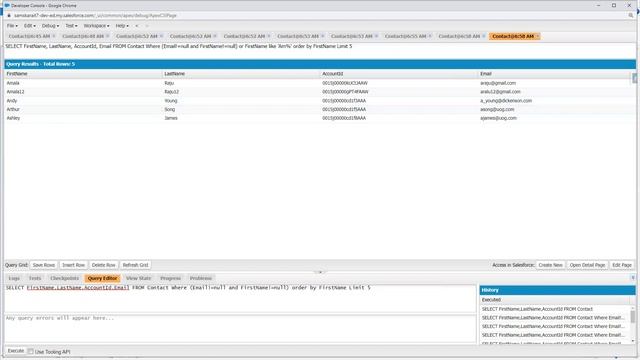Open the Workspace menu
Screen dimensions: 640x360
click(x=96, y=26)
